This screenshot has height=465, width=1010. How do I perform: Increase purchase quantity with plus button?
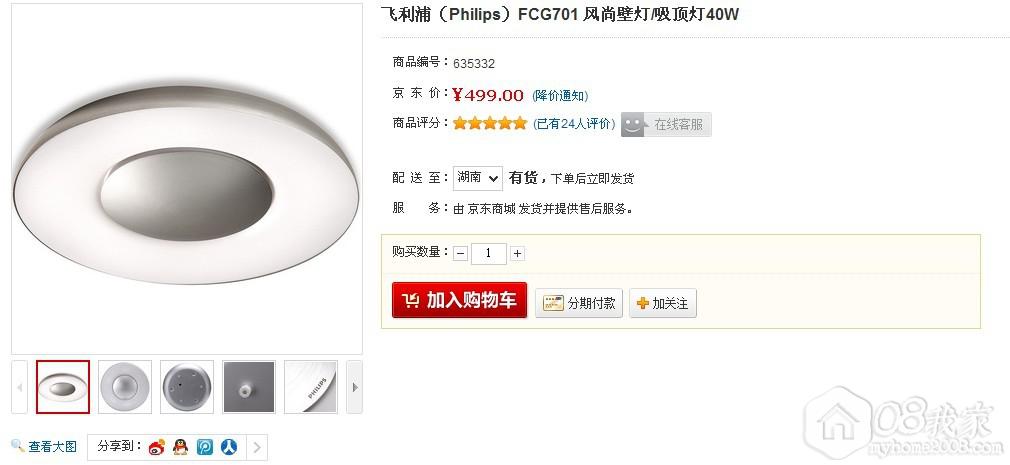(x=517, y=254)
